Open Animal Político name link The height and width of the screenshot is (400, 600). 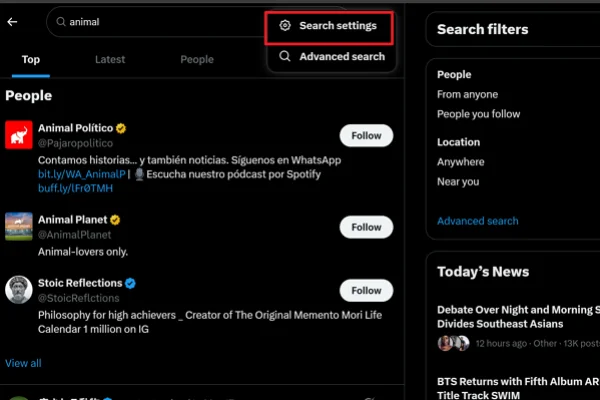(x=75, y=128)
